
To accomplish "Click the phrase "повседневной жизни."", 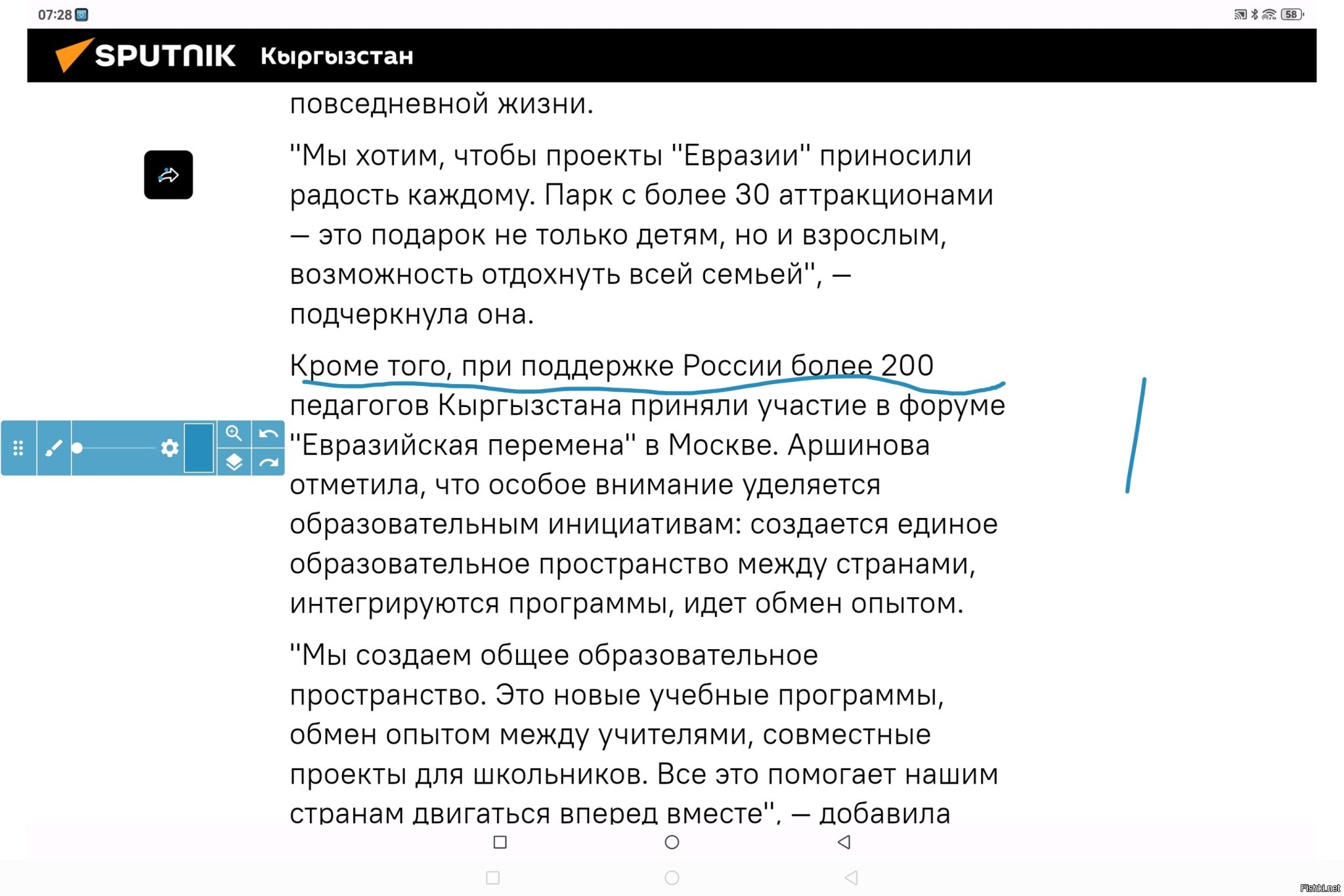I will (441, 104).
